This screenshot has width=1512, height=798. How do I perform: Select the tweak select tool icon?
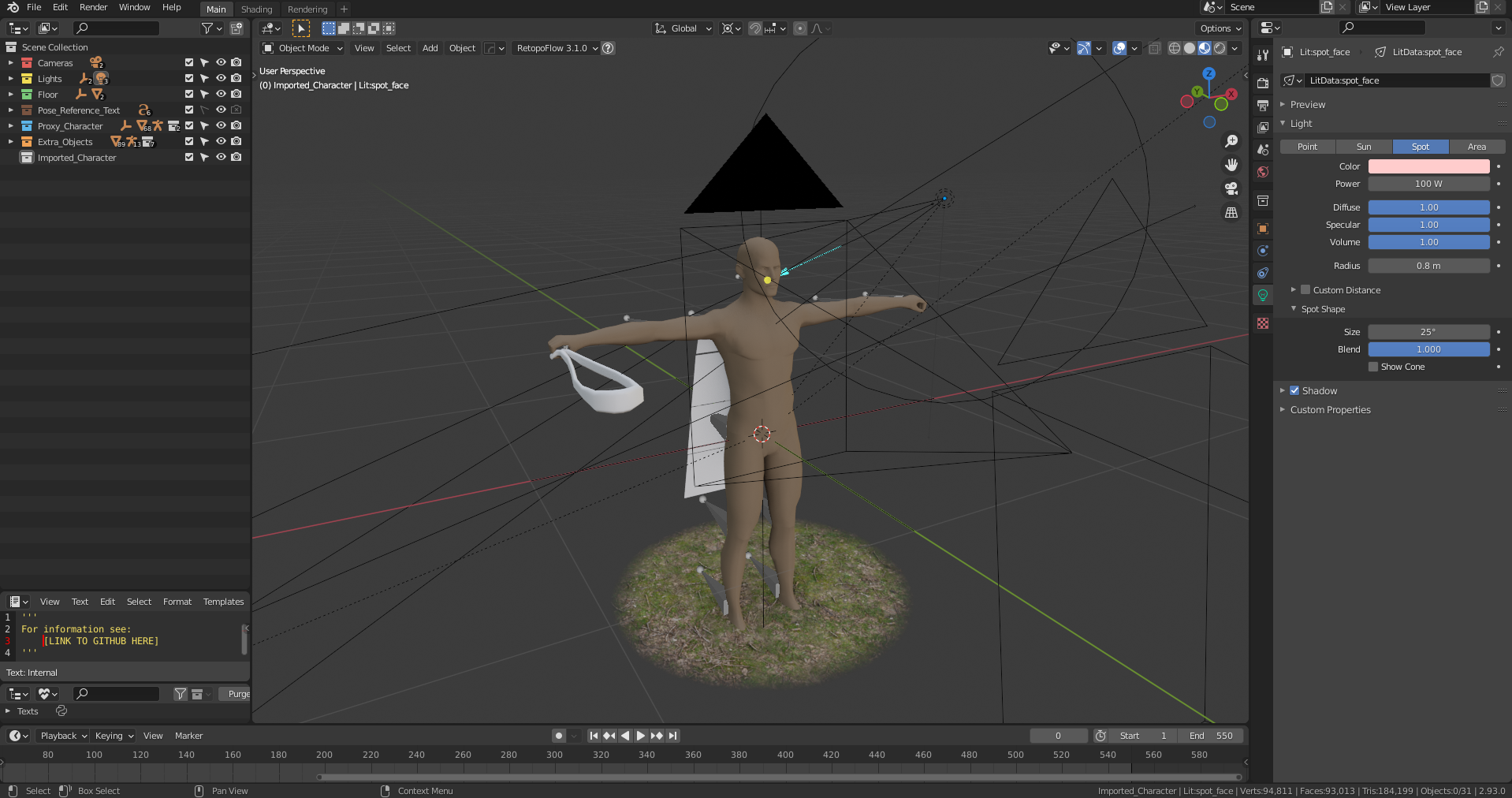(301, 28)
